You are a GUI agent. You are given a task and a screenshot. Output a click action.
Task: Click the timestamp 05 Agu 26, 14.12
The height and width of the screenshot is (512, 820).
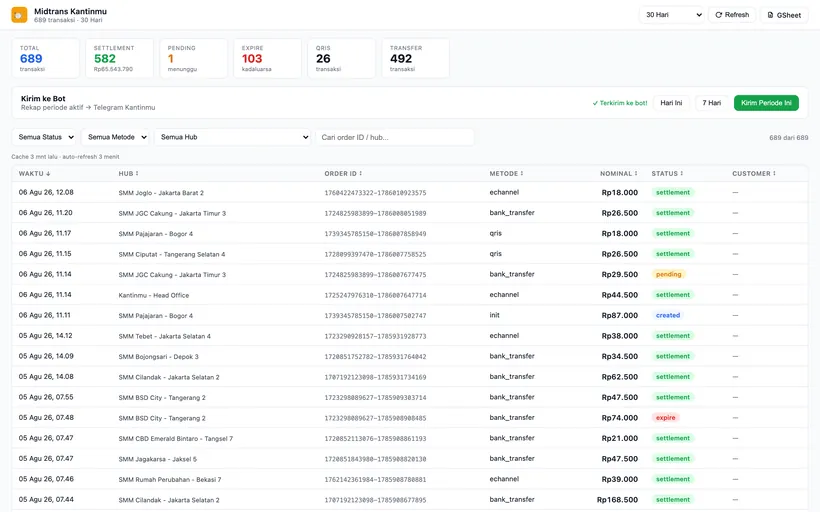tap(45, 336)
